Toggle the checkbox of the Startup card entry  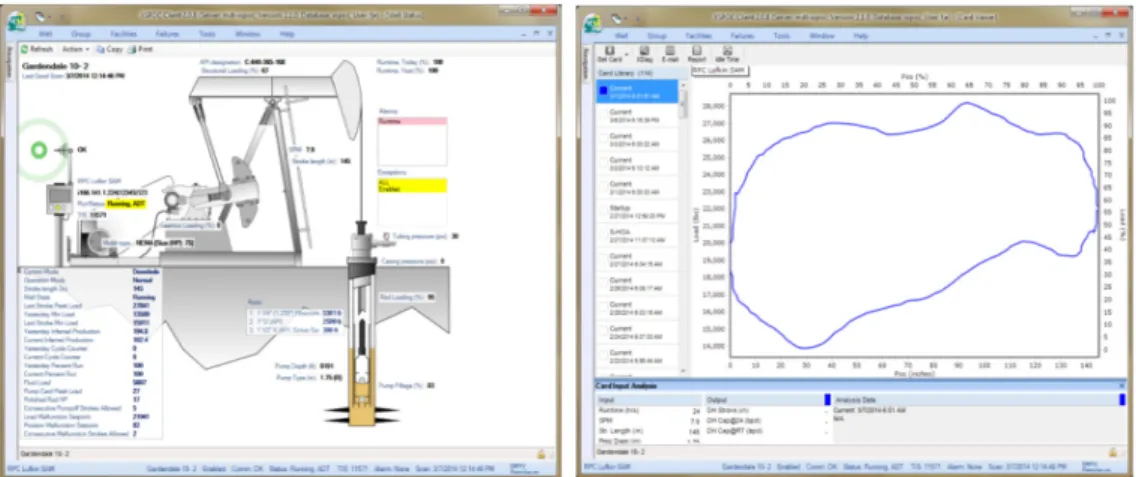point(602,212)
